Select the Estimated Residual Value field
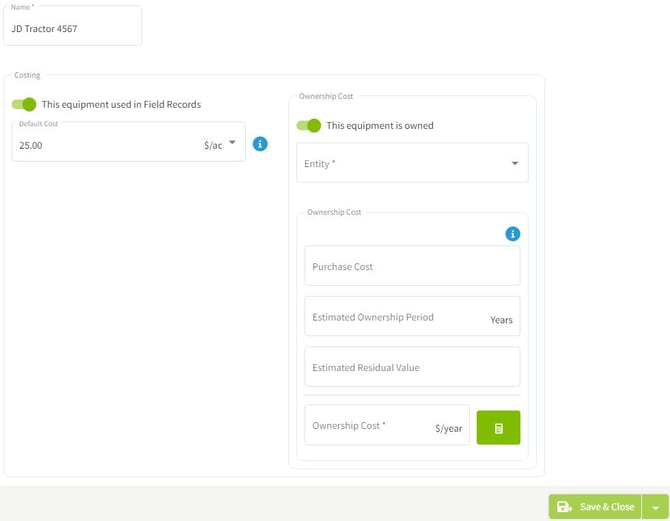Screen dimensions: 670x521 (412, 367)
